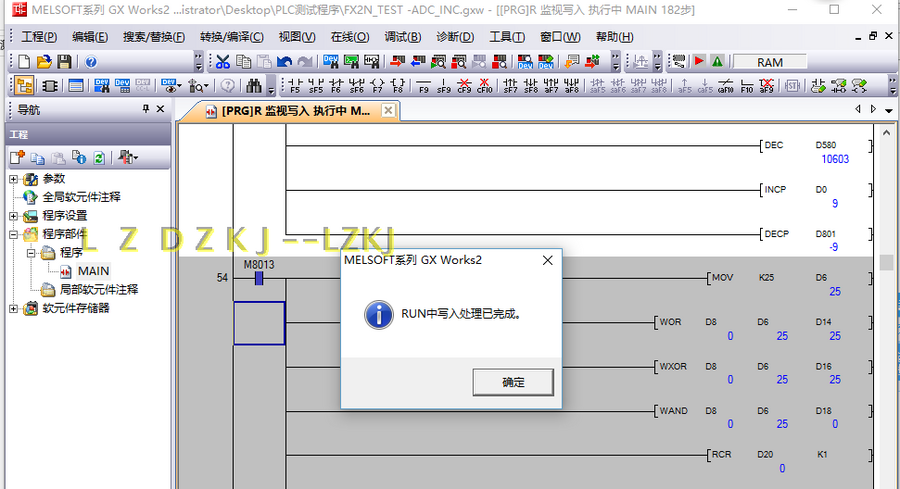Insert falling pulse contact sF8
Screen dimensions: 900x489
tap(531, 86)
